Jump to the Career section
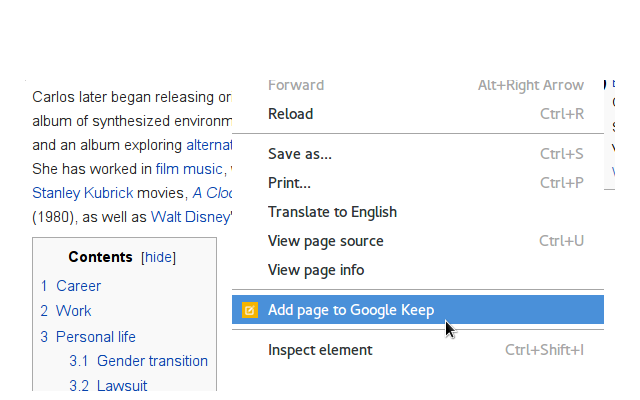Image resolution: width=640 pixels, height=400 pixels. coord(78,286)
